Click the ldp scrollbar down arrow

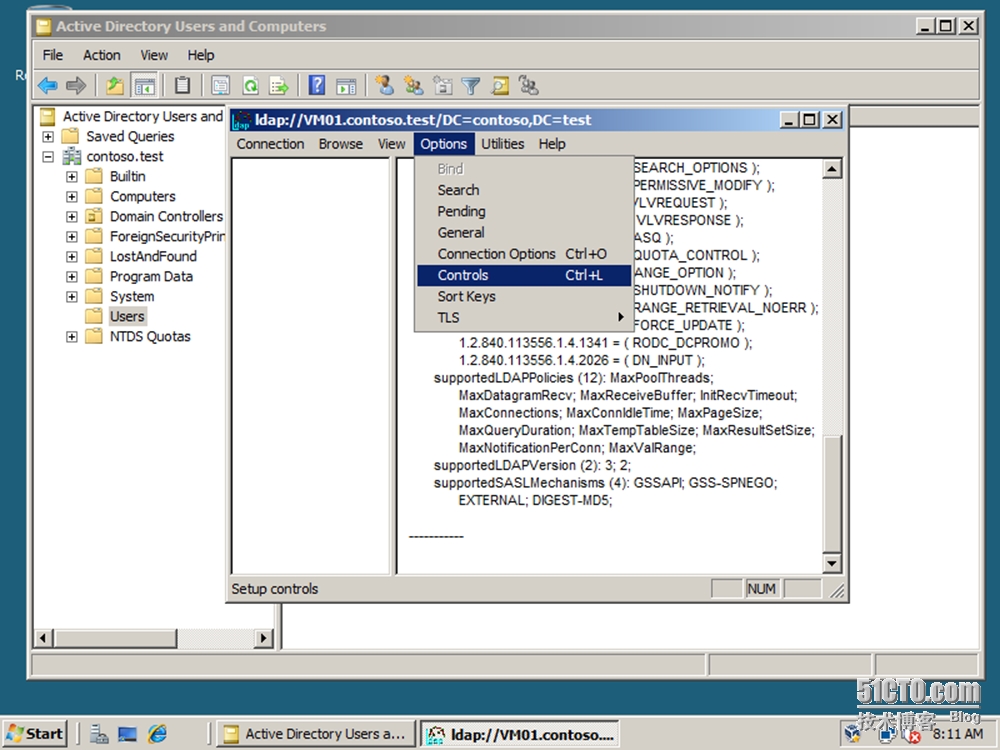(832, 563)
